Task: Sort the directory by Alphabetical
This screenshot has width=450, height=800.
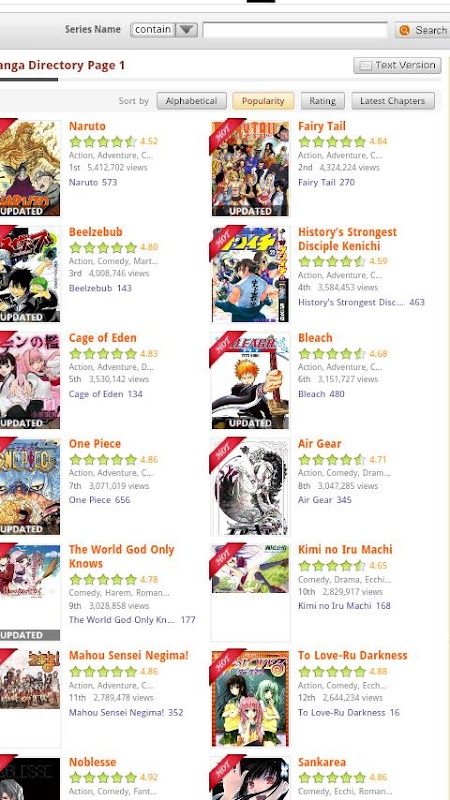Action: pos(191,101)
